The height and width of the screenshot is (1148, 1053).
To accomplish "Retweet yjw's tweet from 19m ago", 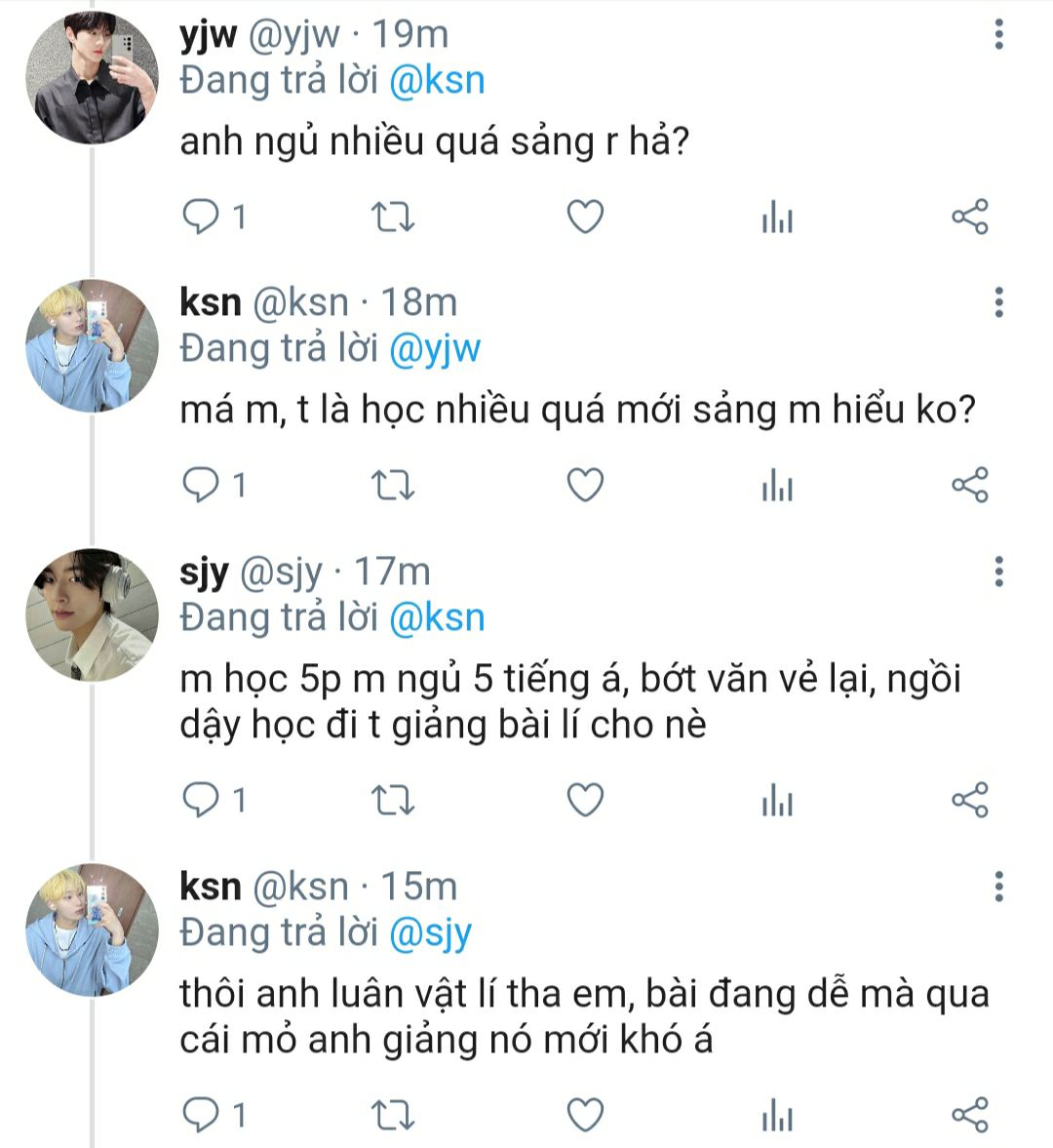I will 394,217.
